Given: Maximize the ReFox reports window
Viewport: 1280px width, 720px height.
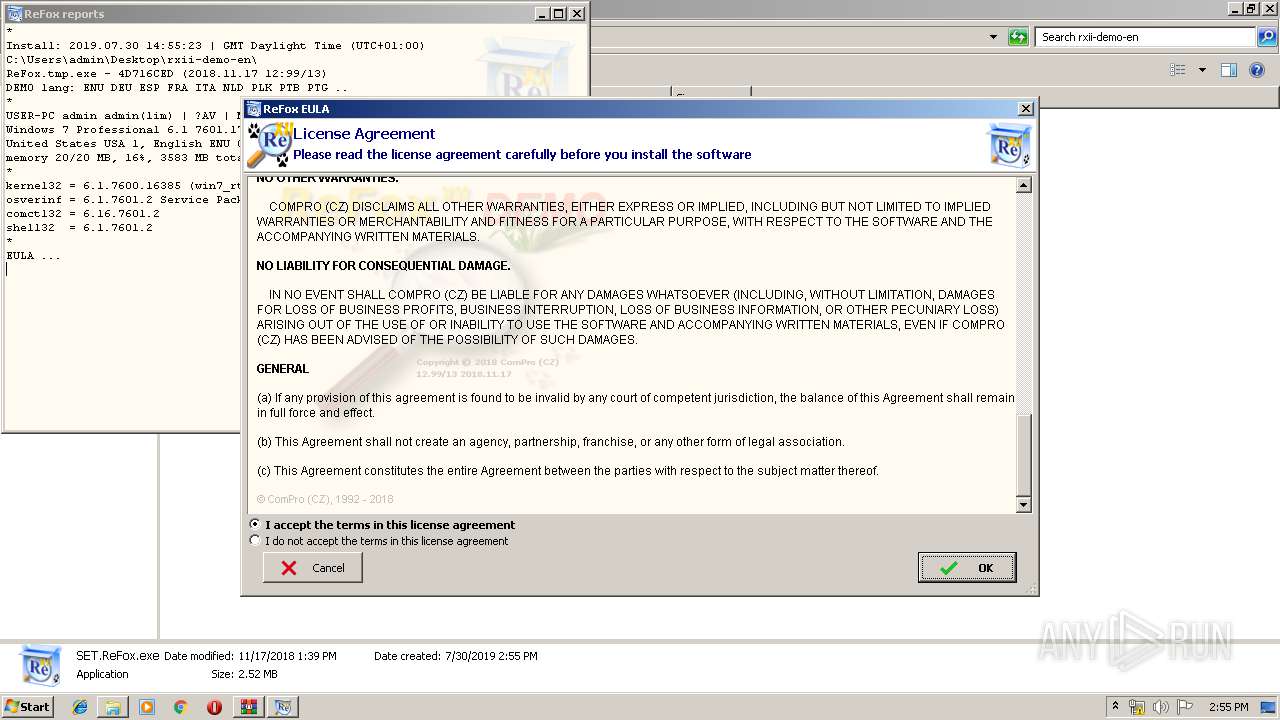Looking at the screenshot, I should click(559, 14).
